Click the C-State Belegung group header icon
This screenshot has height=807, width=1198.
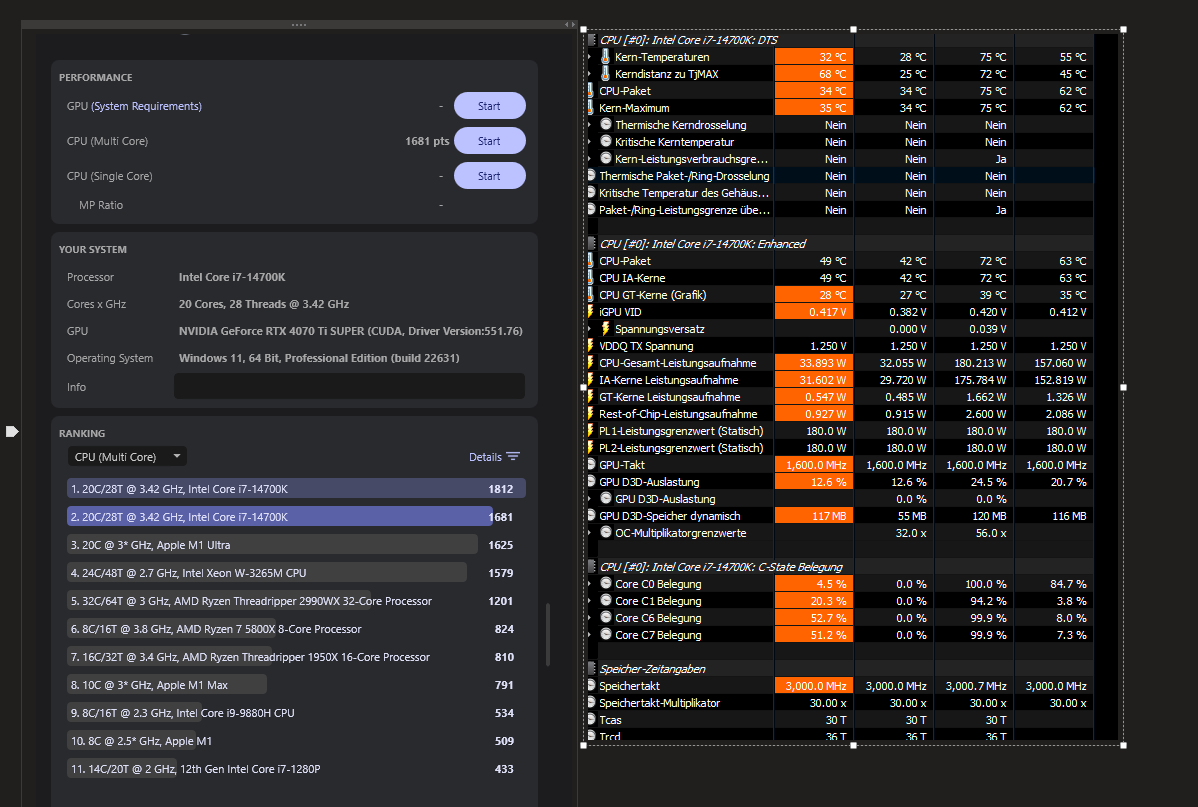591,566
